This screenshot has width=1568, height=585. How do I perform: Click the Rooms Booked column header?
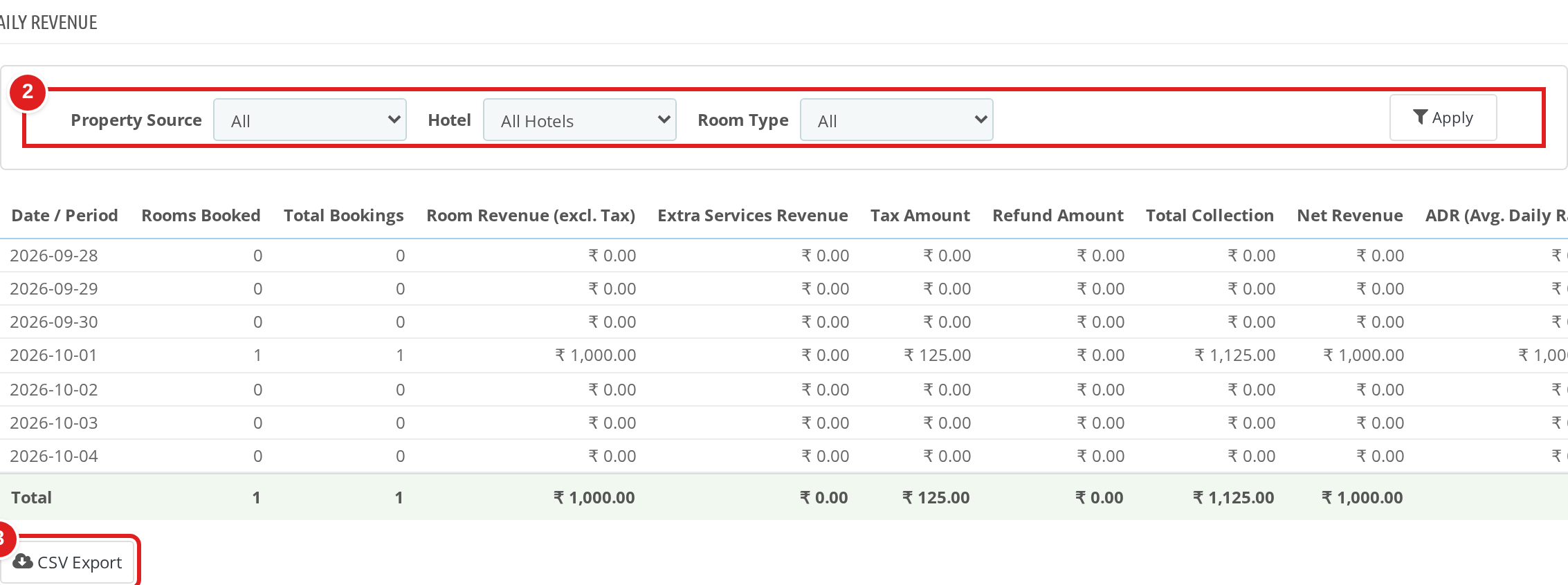201,216
